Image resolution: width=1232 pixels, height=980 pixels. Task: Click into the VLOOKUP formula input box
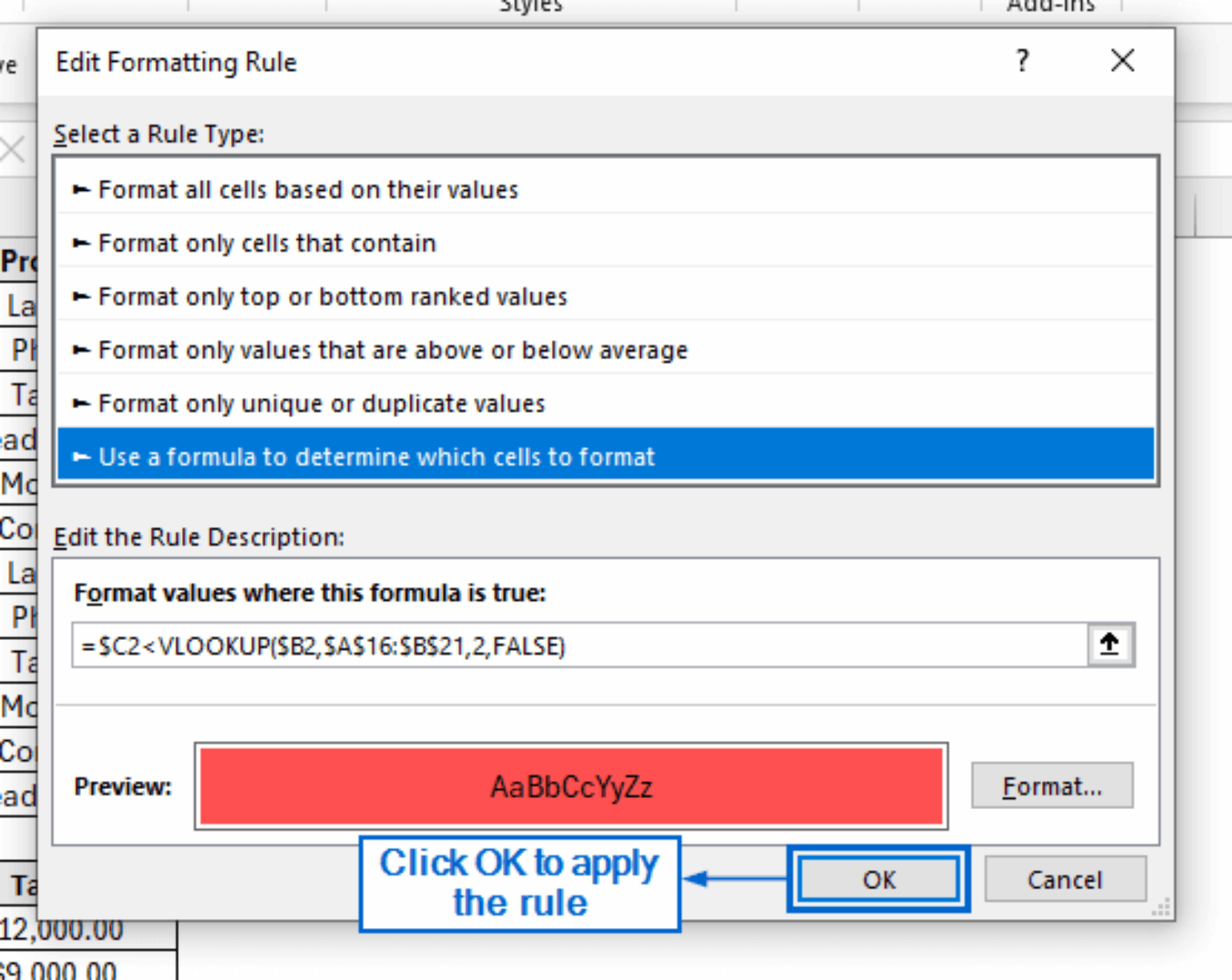[577, 646]
